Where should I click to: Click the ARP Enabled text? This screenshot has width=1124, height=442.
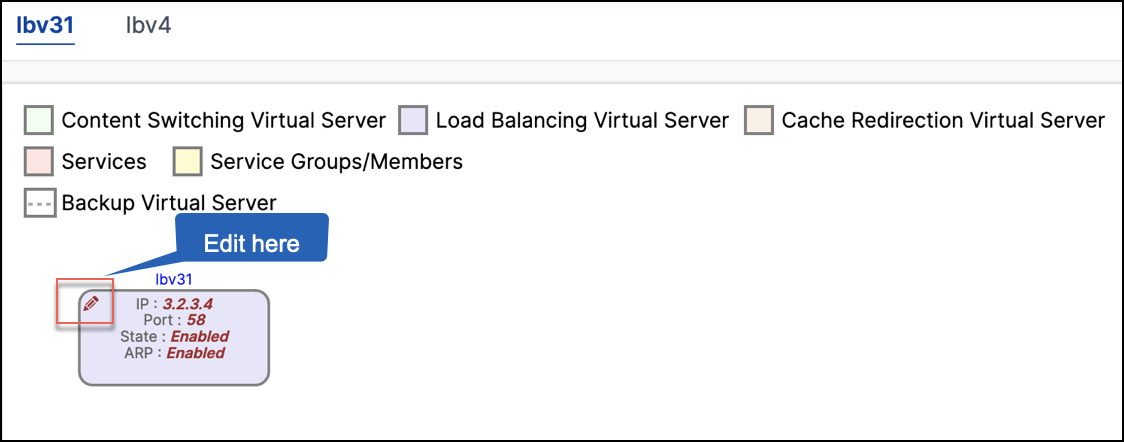(x=196, y=352)
